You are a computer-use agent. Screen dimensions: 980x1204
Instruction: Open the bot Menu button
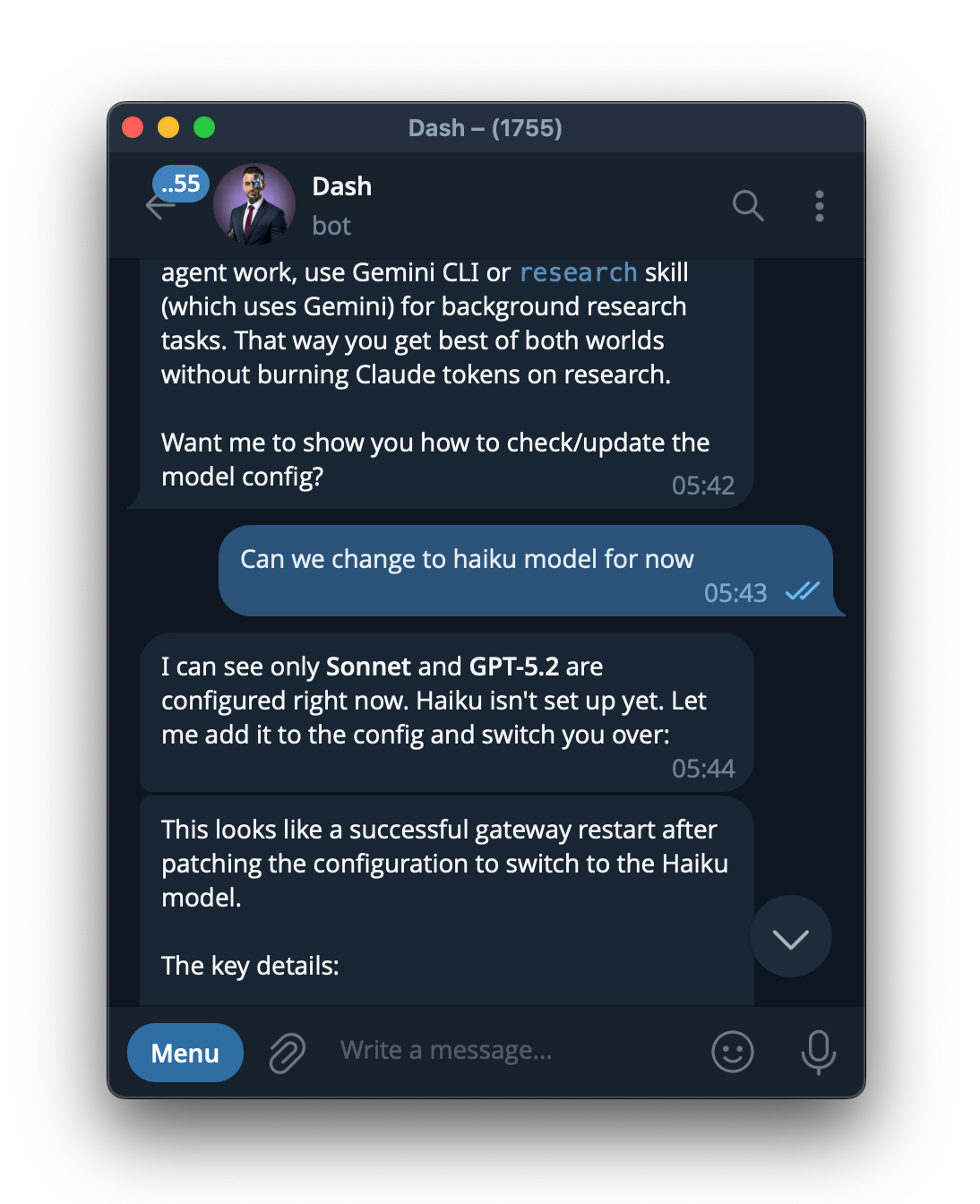pos(185,1053)
